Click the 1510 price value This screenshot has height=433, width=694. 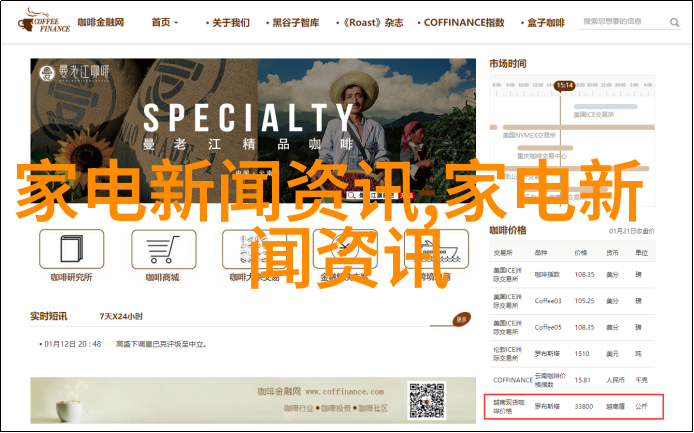point(582,354)
